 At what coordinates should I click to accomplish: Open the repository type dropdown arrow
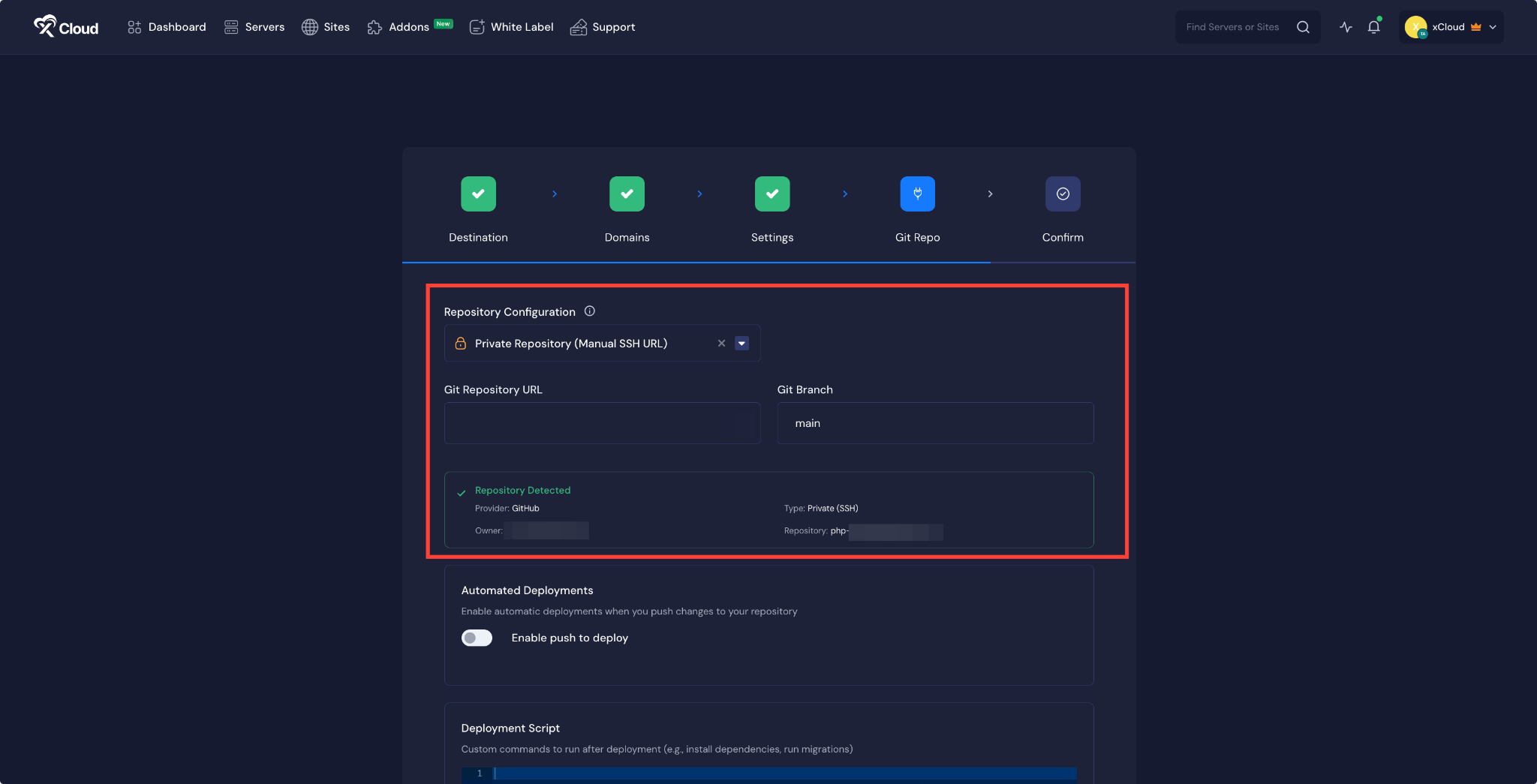pos(741,343)
